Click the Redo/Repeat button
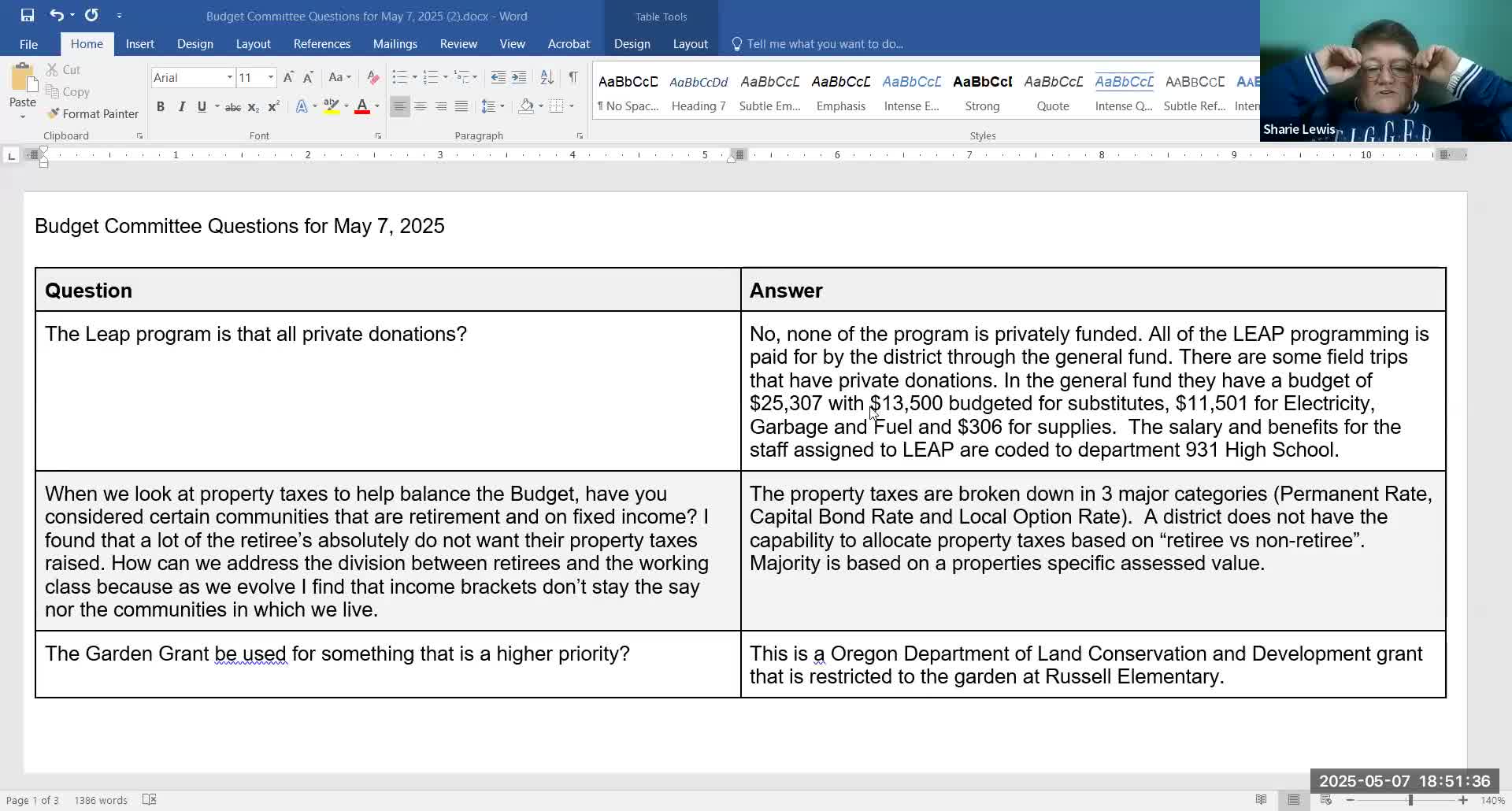The width and height of the screenshot is (1512, 811). pos(91,15)
